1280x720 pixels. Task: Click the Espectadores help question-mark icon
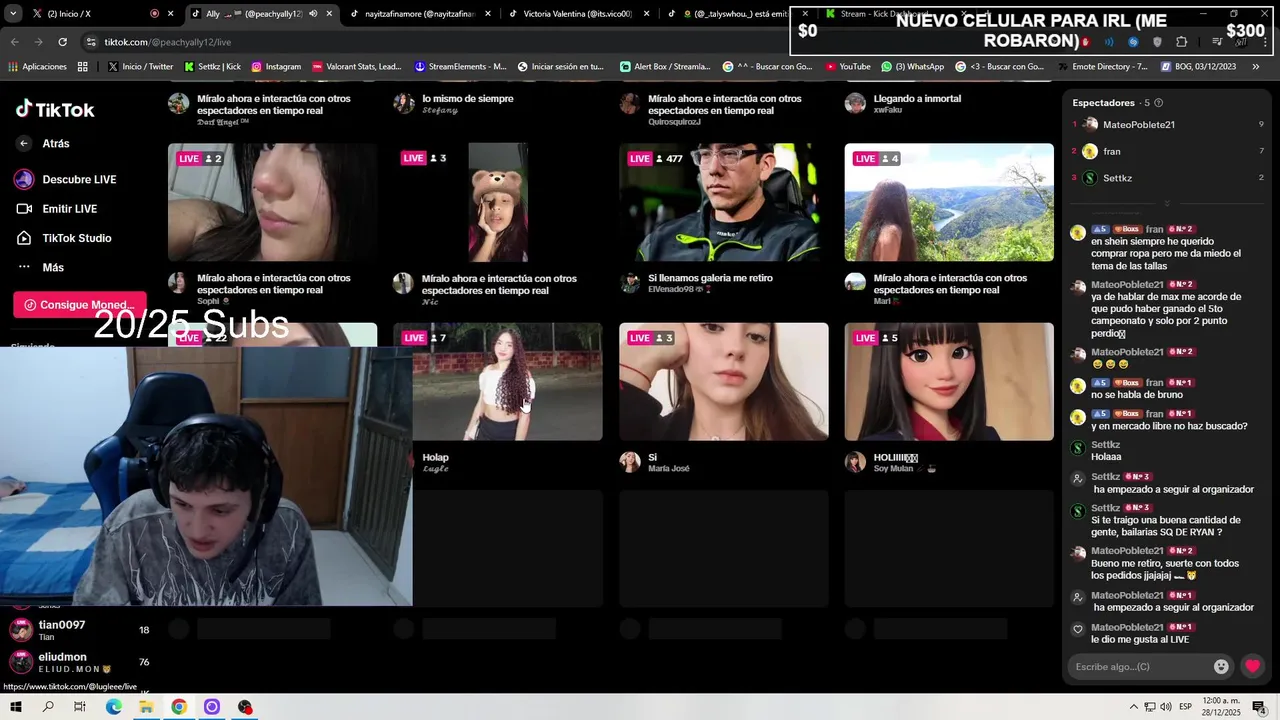1158,103
